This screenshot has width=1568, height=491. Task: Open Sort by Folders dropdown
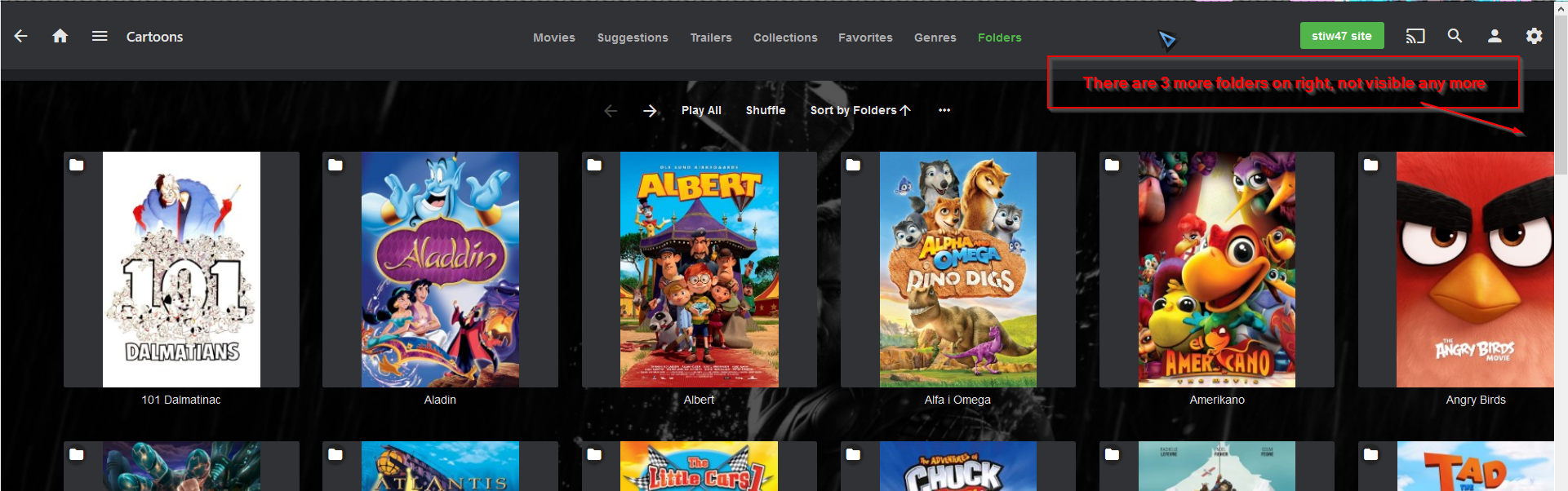coord(860,110)
